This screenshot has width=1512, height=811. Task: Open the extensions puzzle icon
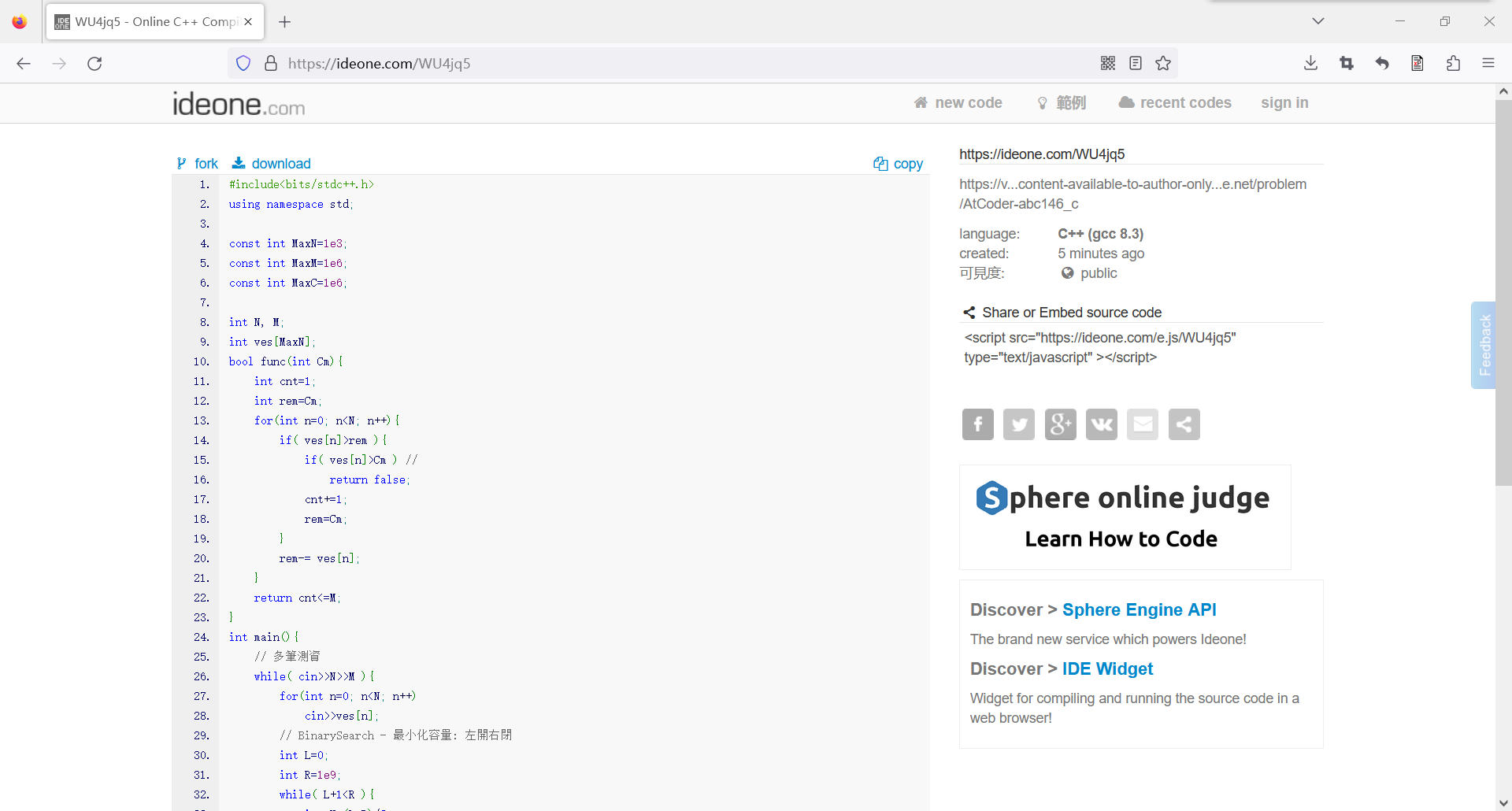click(1453, 64)
